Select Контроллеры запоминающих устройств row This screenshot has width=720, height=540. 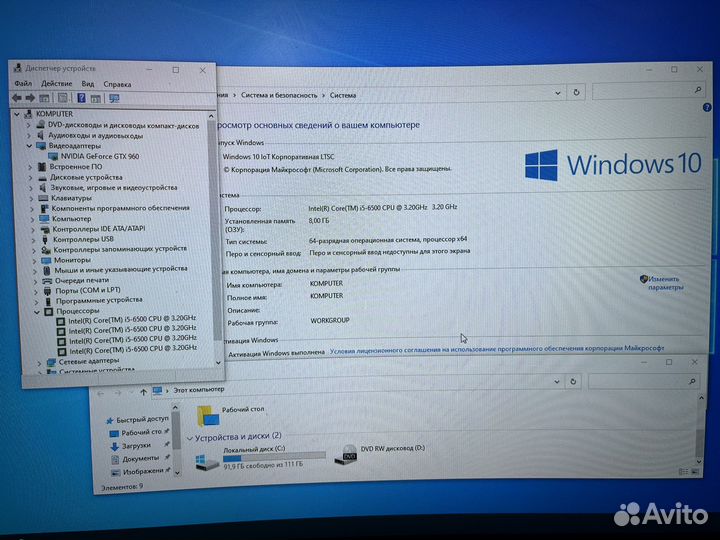(x=120, y=249)
